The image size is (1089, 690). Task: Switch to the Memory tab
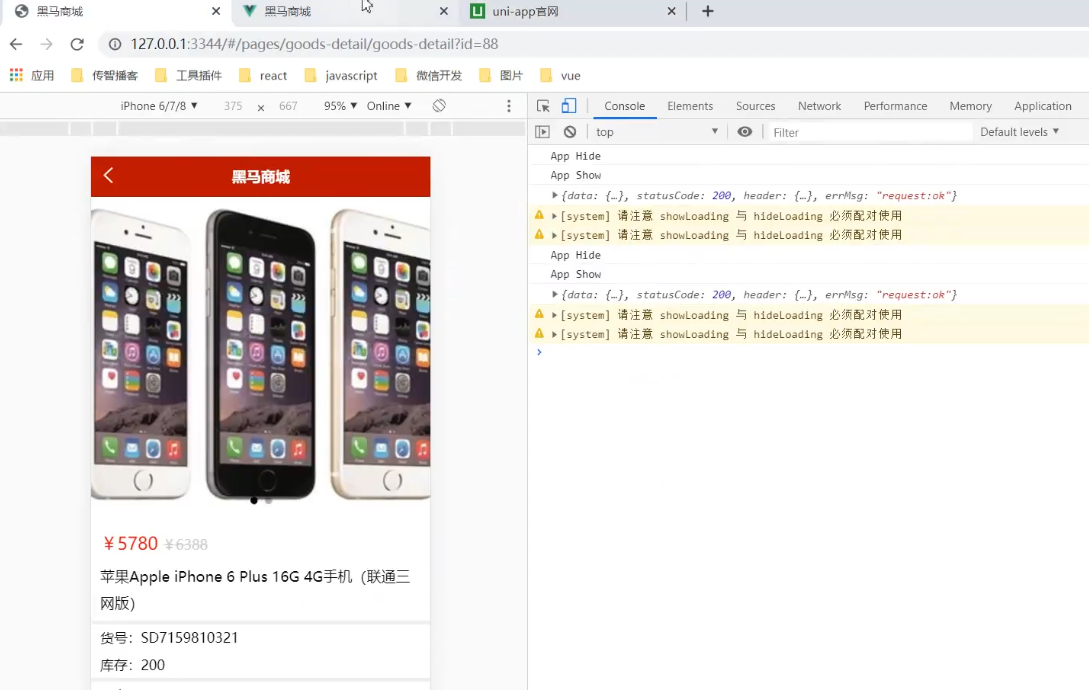coord(970,106)
